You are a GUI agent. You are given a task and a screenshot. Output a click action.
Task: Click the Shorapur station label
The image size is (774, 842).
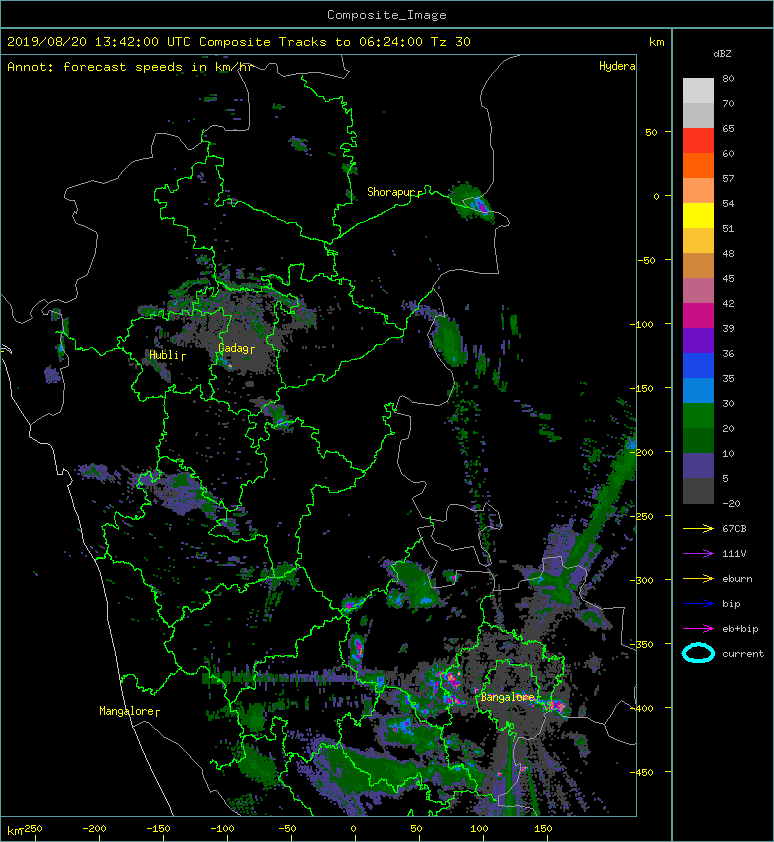392,192
